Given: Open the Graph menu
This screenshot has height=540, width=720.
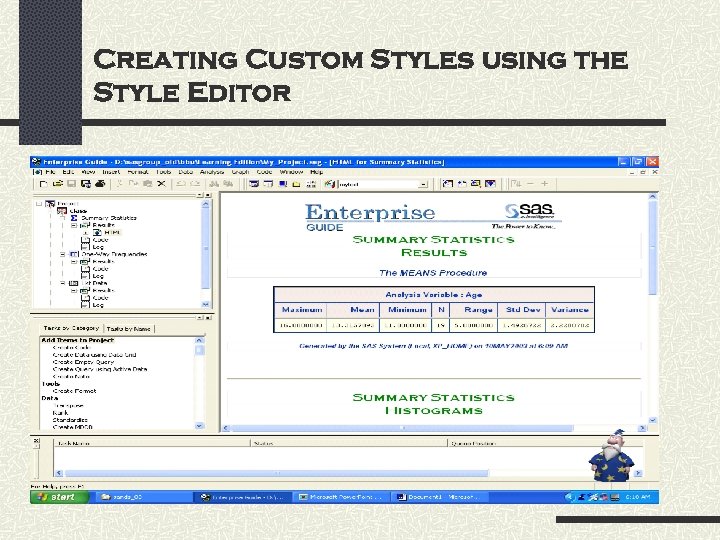Looking at the screenshot, I should point(240,172).
